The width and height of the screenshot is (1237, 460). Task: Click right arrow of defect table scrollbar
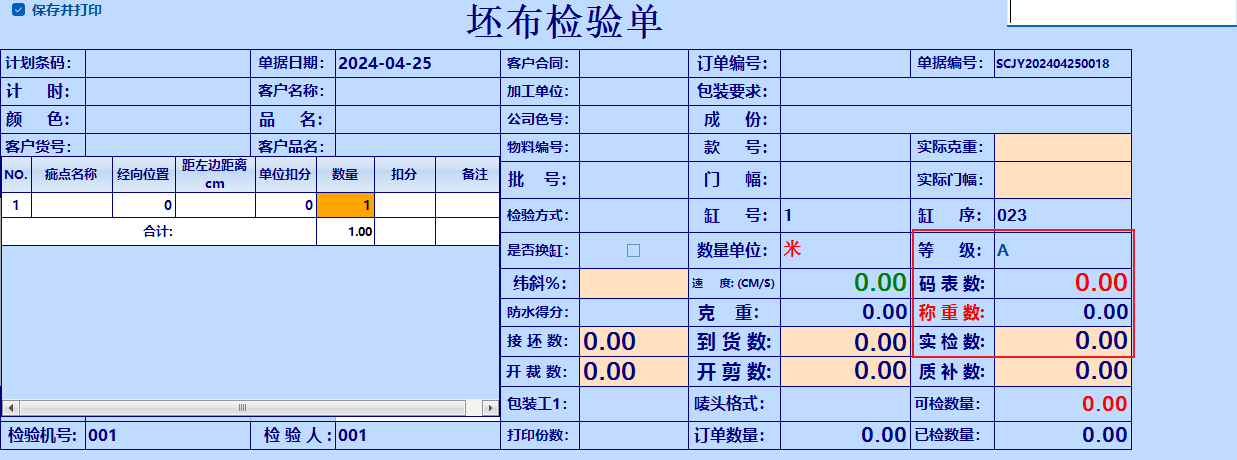[x=490, y=408]
